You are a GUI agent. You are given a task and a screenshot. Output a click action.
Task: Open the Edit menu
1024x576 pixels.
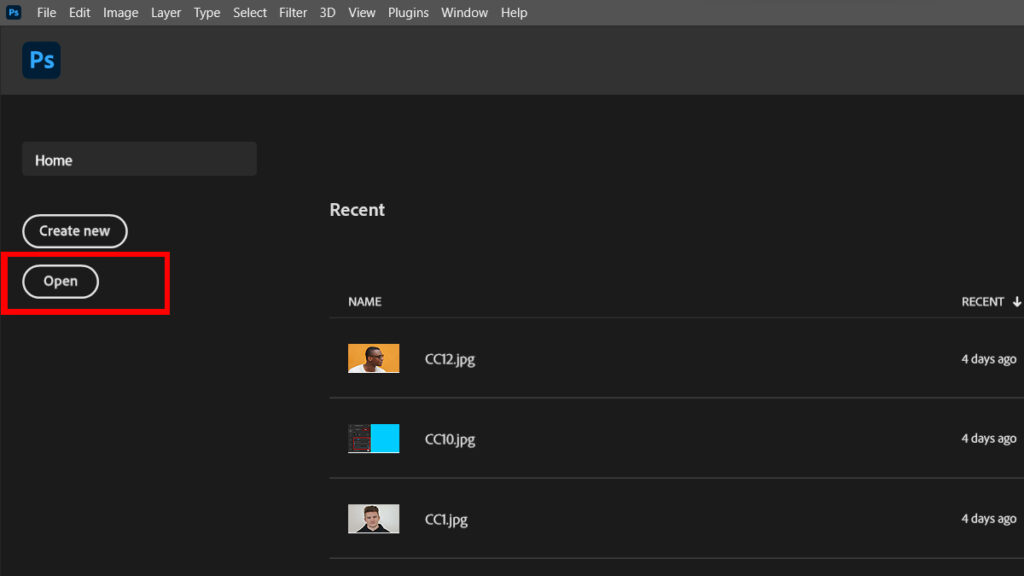click(80, 13)
